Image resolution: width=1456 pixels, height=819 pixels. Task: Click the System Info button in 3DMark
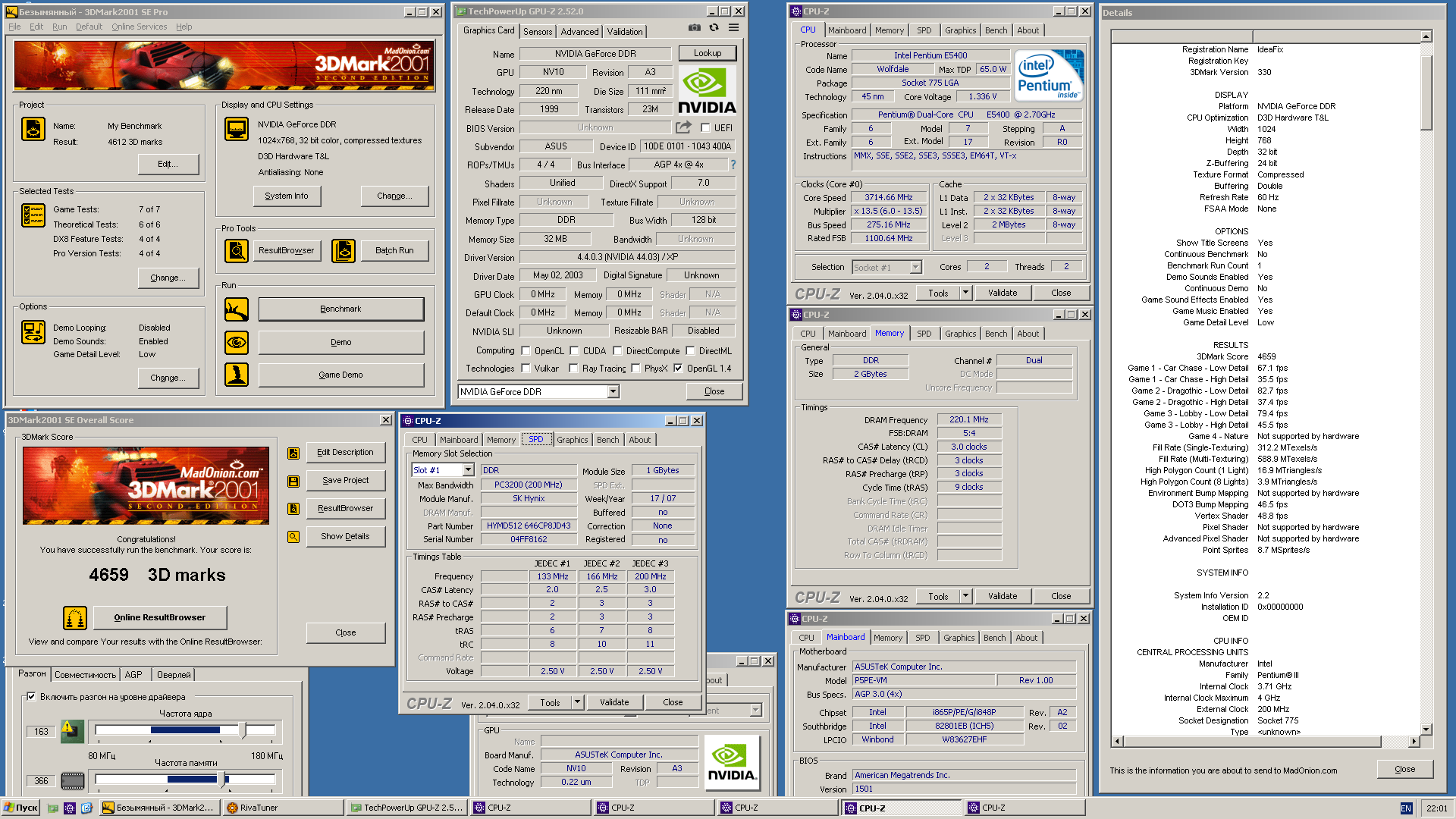tap(287, 196)
